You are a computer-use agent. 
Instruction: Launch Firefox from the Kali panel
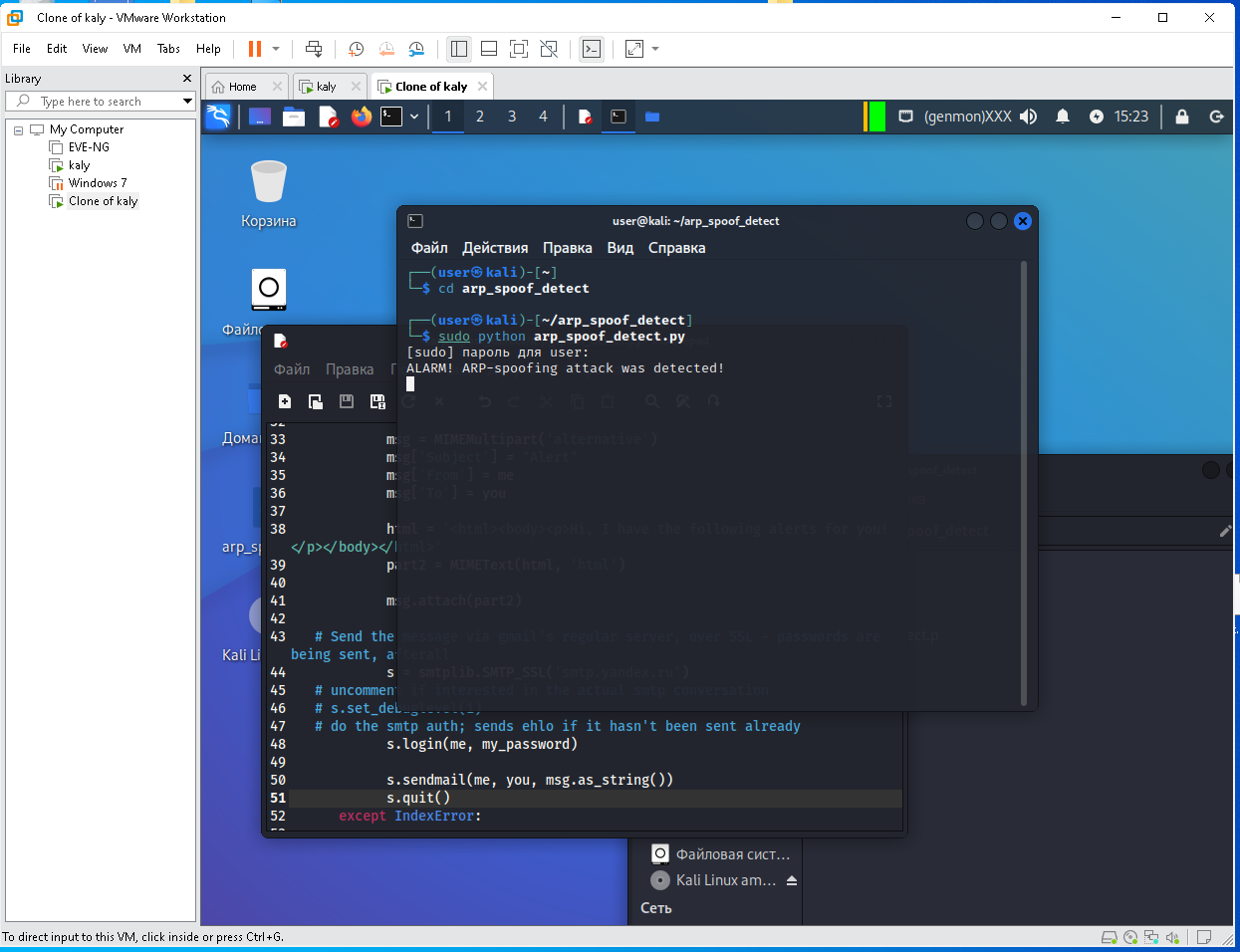(x=361, y=117)
